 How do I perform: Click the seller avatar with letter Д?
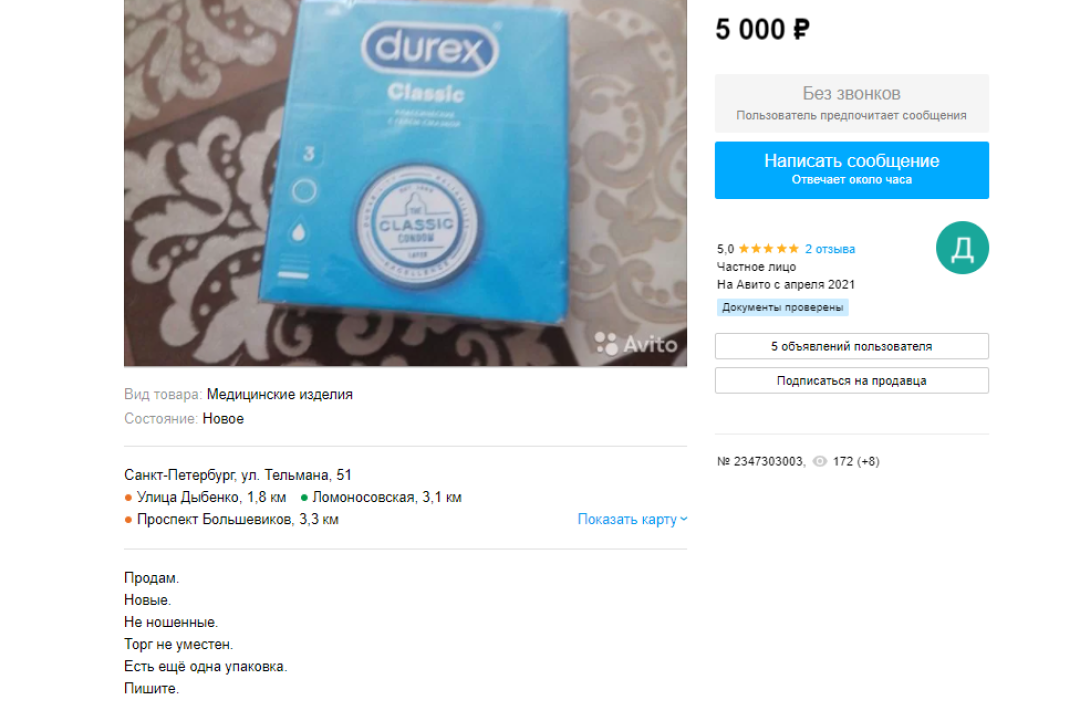pyautogui.click(x=962, y=247)
